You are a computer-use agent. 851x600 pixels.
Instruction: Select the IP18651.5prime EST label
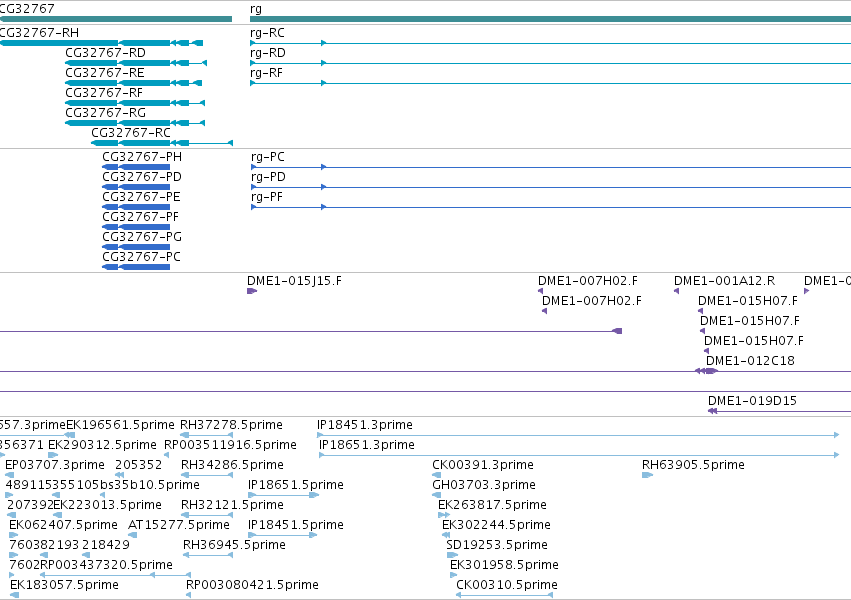point(296,485)
